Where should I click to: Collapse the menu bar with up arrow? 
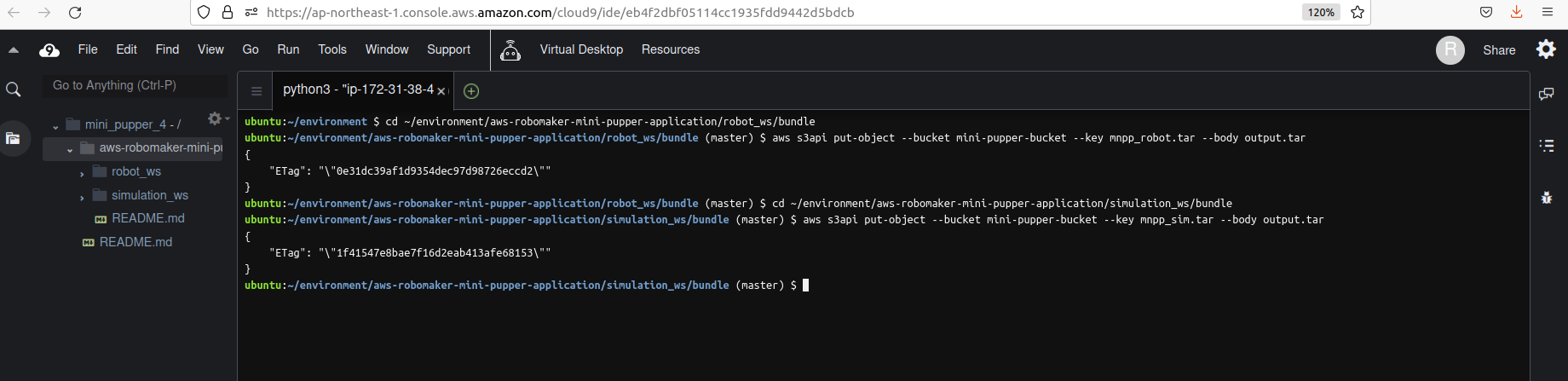coord(14,50)
